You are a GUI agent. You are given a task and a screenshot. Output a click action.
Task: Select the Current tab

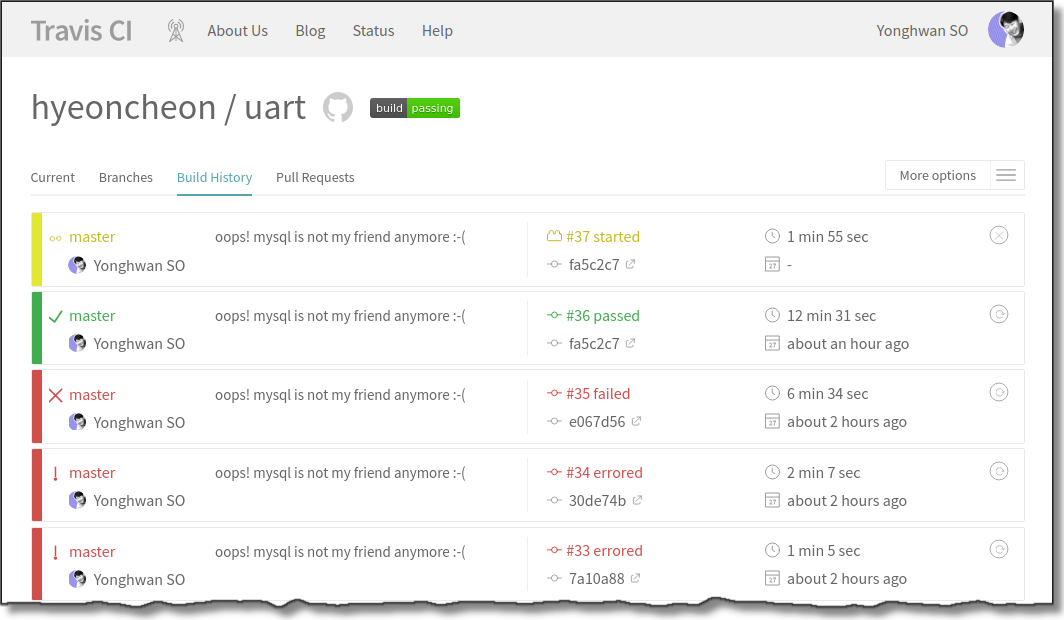53,178
